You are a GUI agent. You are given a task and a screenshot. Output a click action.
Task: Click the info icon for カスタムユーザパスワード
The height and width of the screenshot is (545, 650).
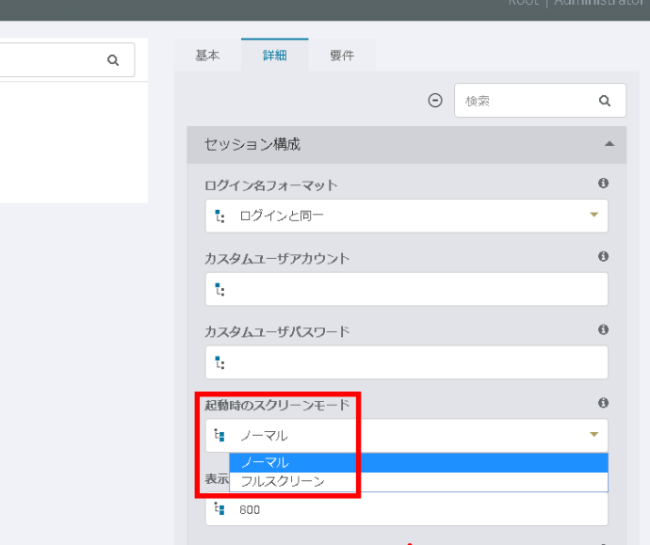coord(603,329)
